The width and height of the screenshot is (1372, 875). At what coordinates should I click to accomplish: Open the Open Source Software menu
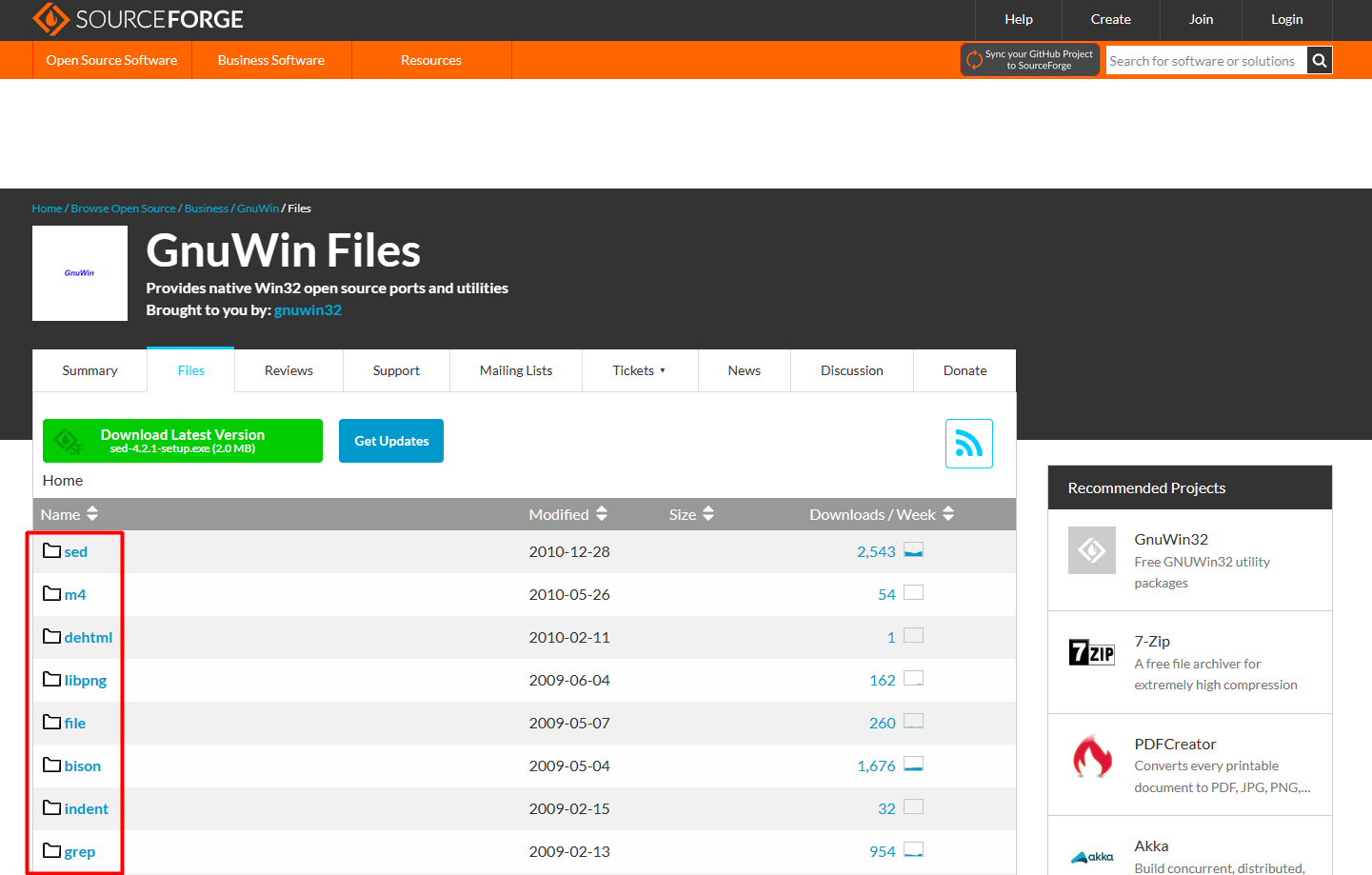tap(111, 60)
